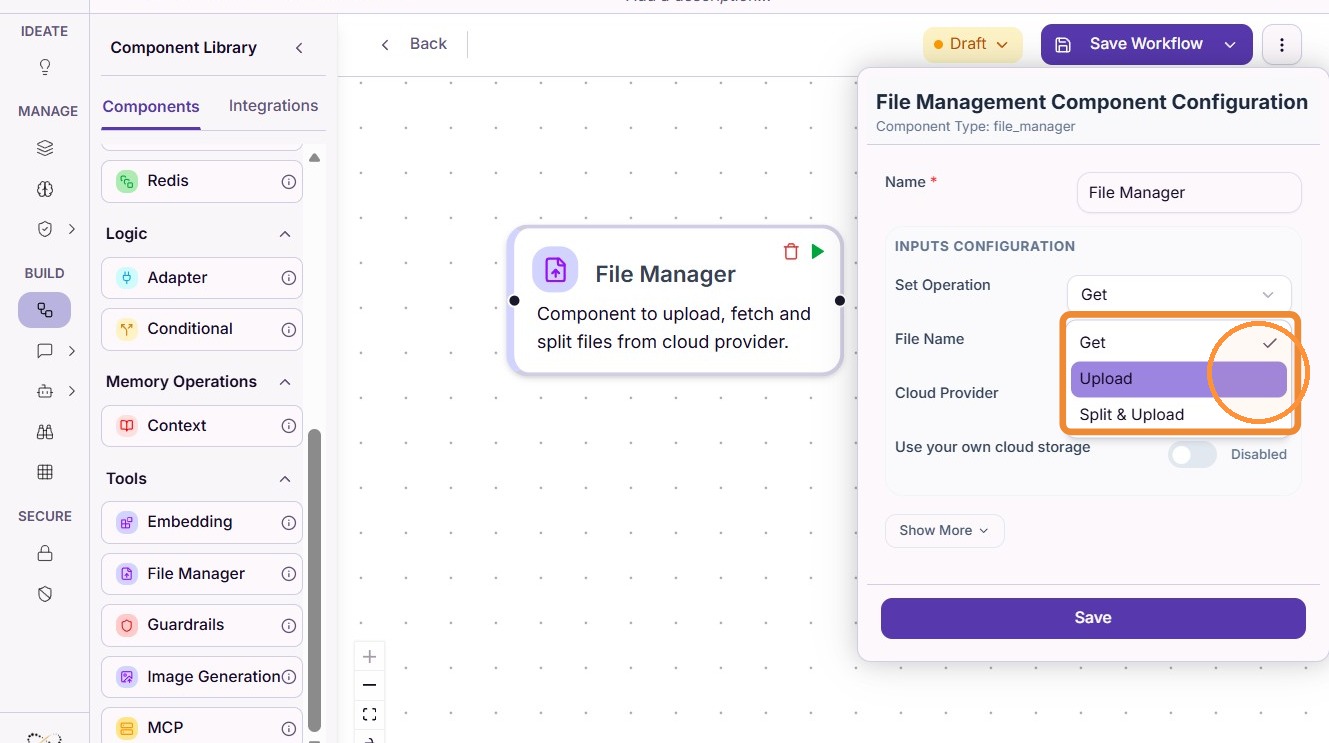Switch to the Integrations tab

click(273, 106)
